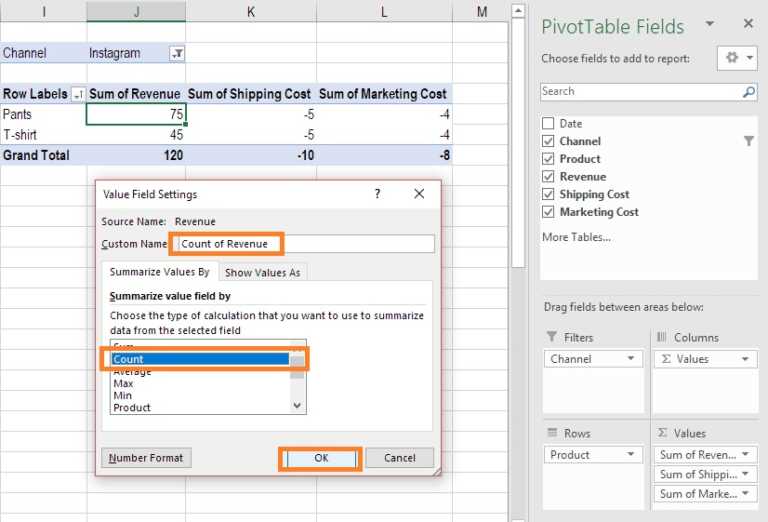Select the Sum of Marketing Cost header cell
The width and height of the screenshot is (768, 522).
384,94
